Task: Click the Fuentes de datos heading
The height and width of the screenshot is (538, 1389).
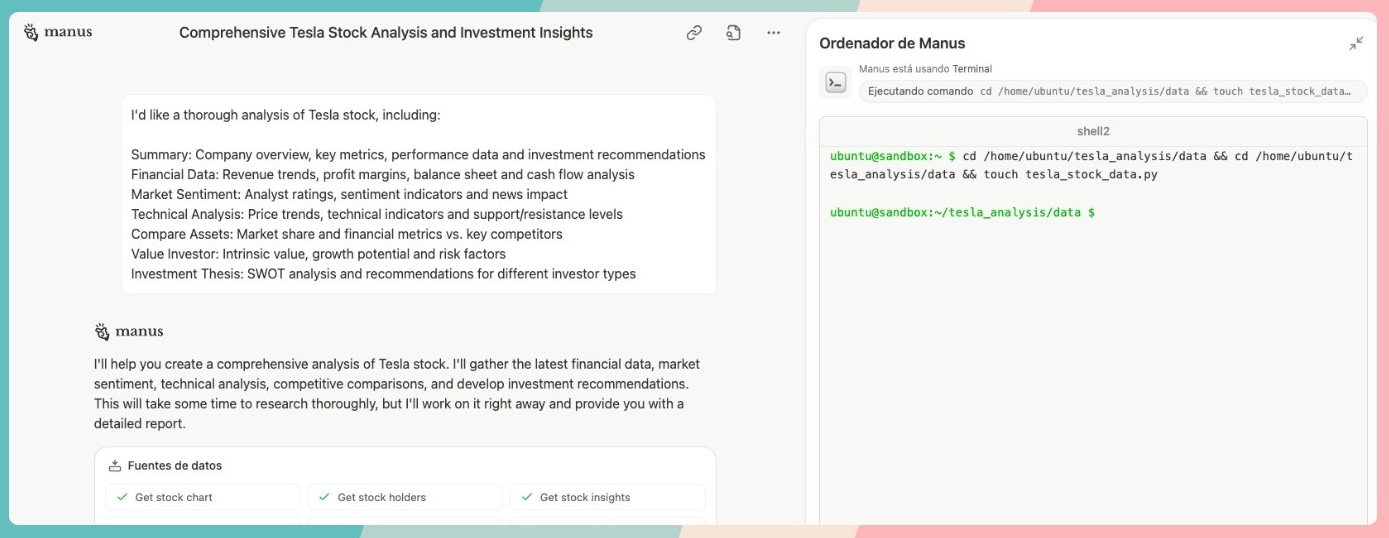Action: coord(175,466)
